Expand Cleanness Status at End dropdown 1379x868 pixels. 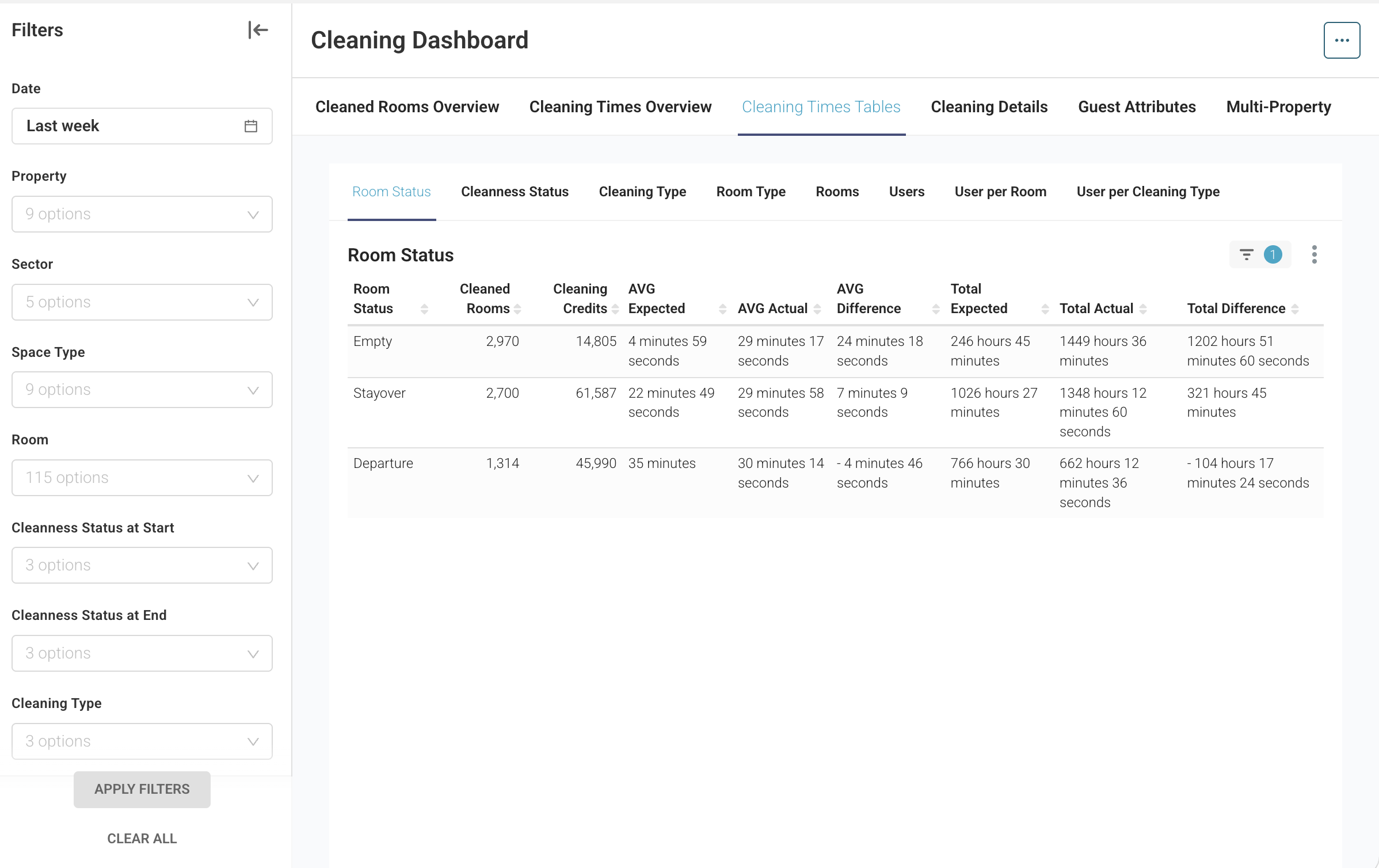pos(142,653)
